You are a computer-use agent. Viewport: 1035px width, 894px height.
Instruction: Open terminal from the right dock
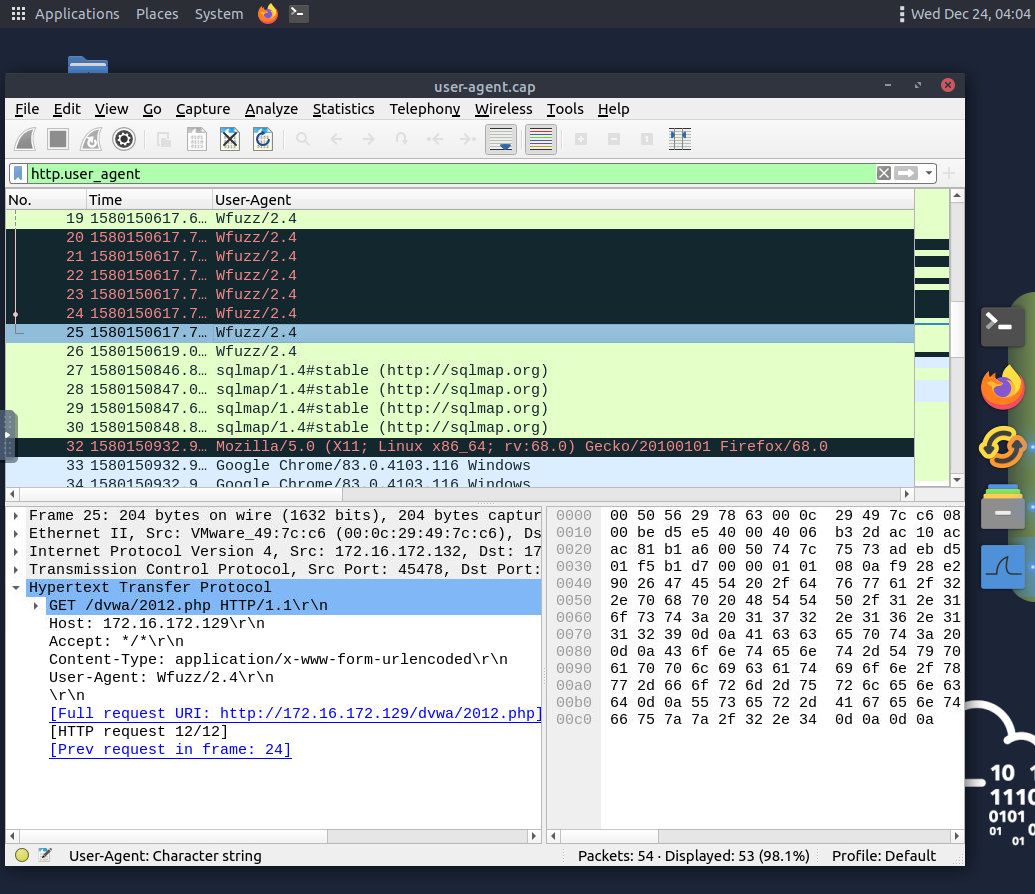[1002, 326]
